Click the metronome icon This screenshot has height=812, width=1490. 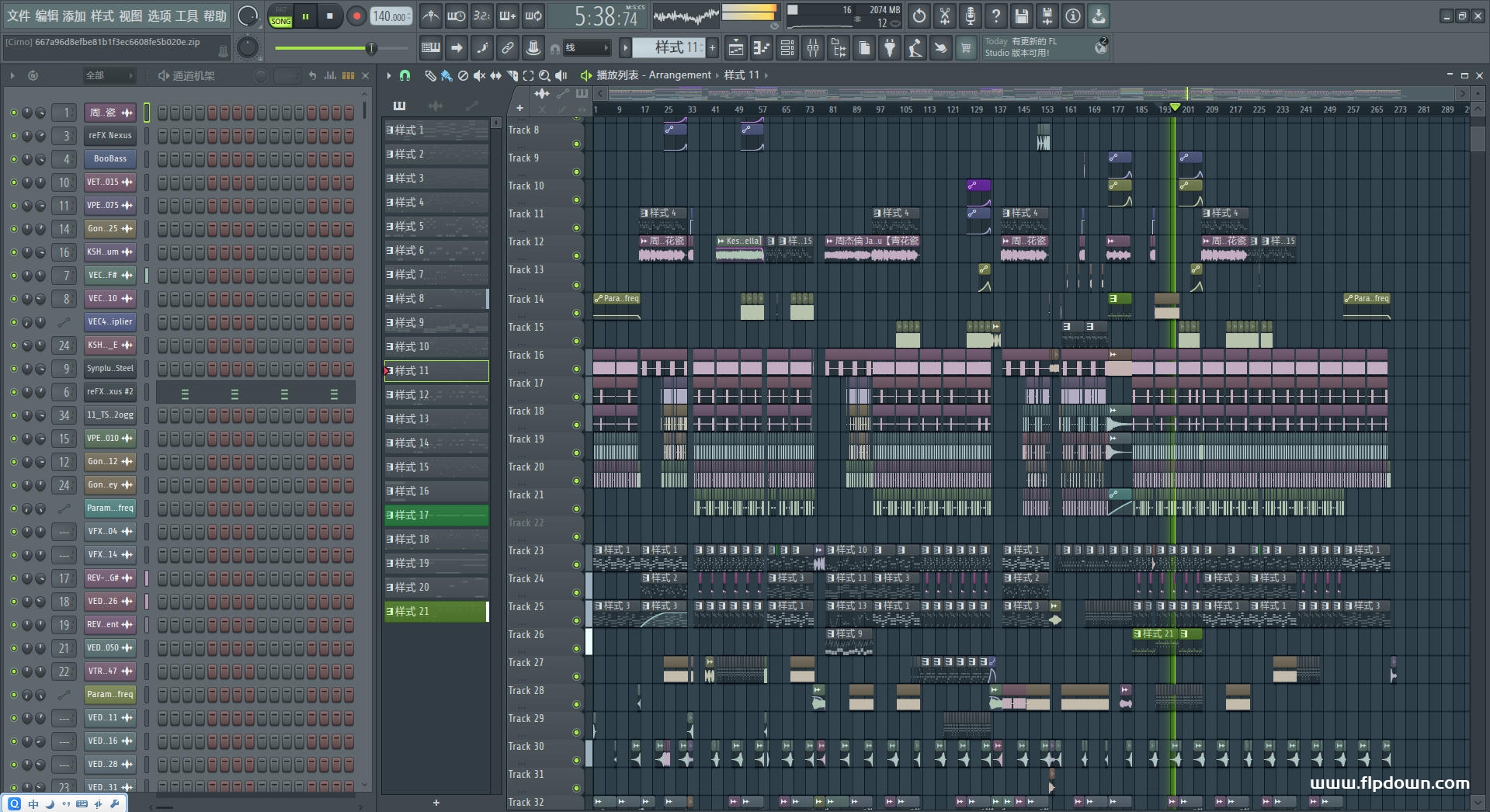coord(430,16)
